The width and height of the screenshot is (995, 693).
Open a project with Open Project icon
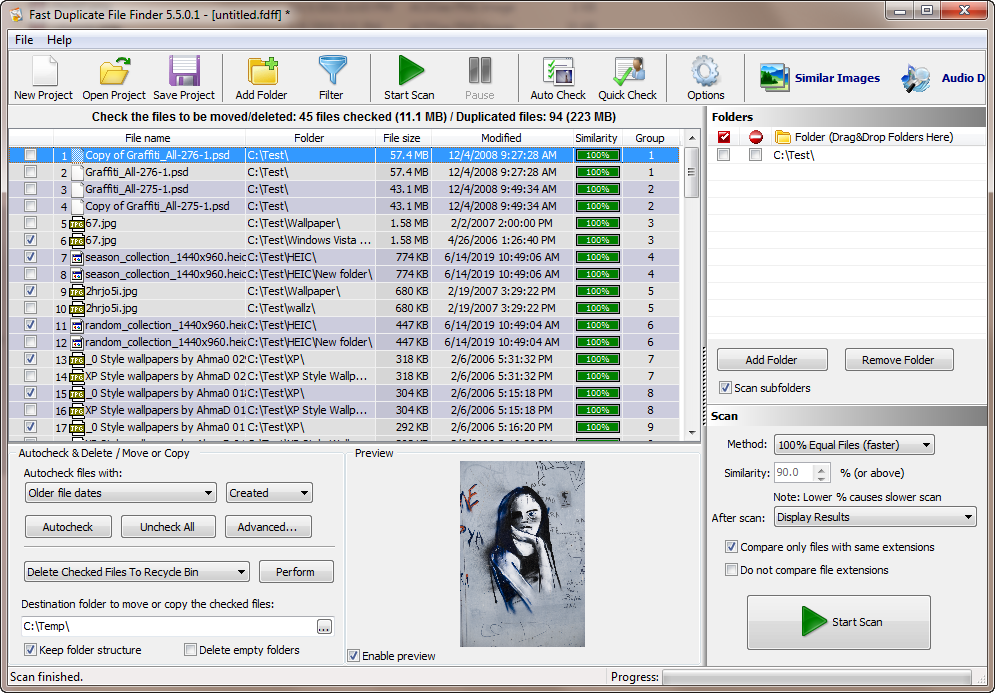tap(114, 72)
